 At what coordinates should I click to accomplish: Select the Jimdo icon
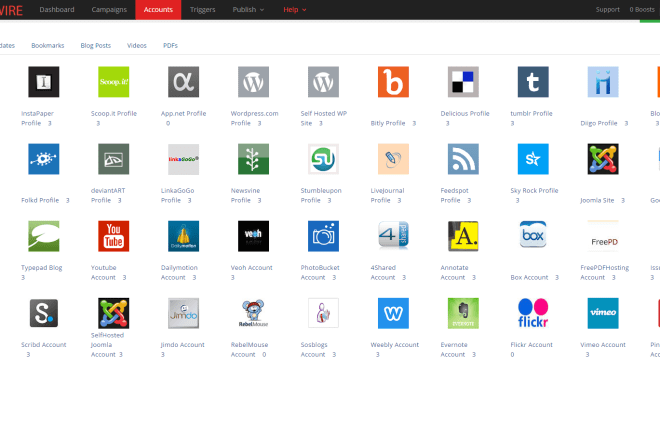click(x=184, y=313)
